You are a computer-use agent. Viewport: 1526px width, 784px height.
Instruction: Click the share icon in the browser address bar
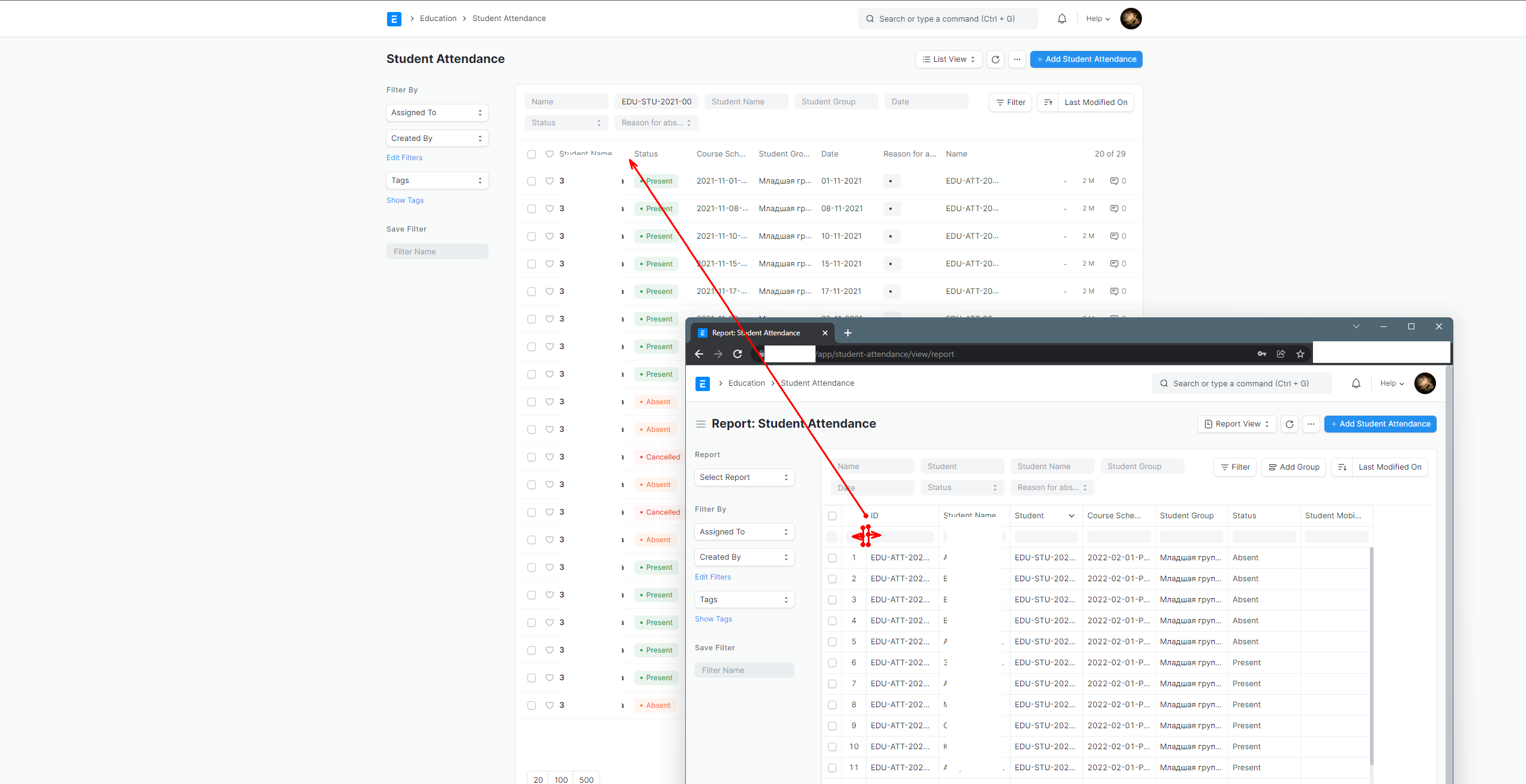point(1281,354)
